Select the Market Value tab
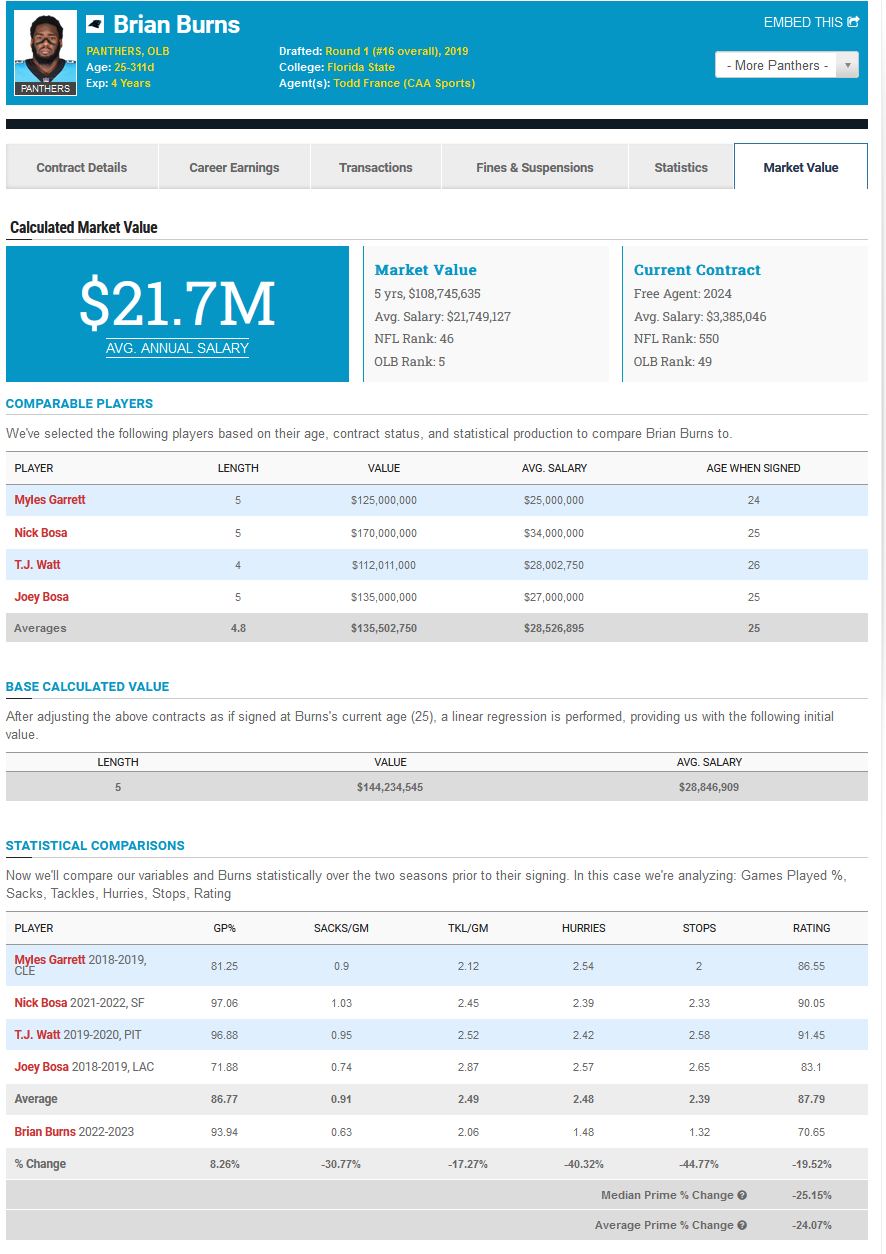Image resolution: width=886 pixels, height=1254 pixels. pyautogui.click(x=801, y=167)
